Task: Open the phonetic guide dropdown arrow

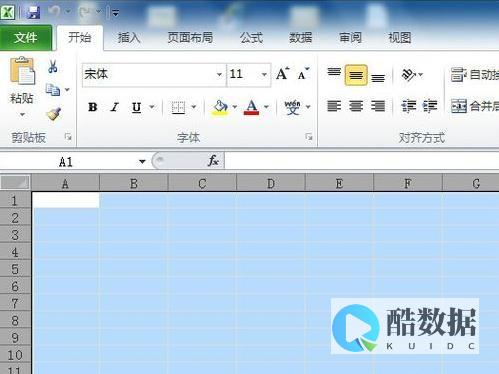Action: point(308,107)
